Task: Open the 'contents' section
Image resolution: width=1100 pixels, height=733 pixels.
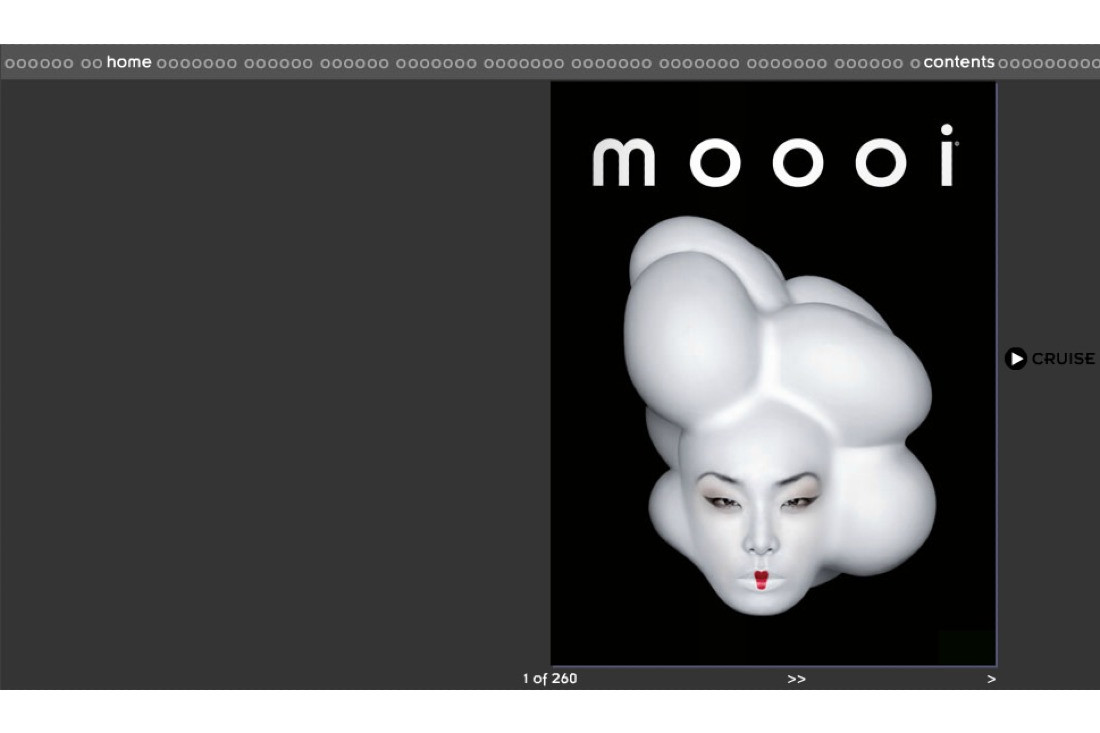Action: (x=959, y=62)
